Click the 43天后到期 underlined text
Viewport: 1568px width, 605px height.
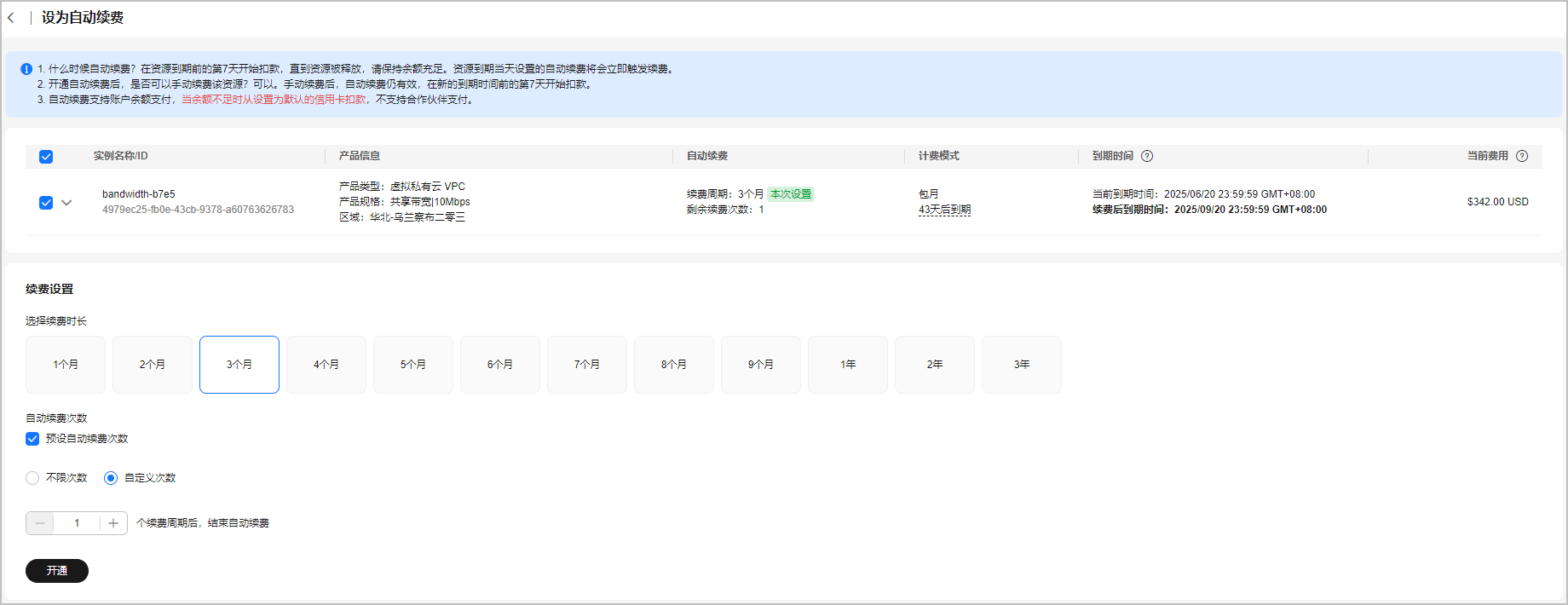click(944, 210)
